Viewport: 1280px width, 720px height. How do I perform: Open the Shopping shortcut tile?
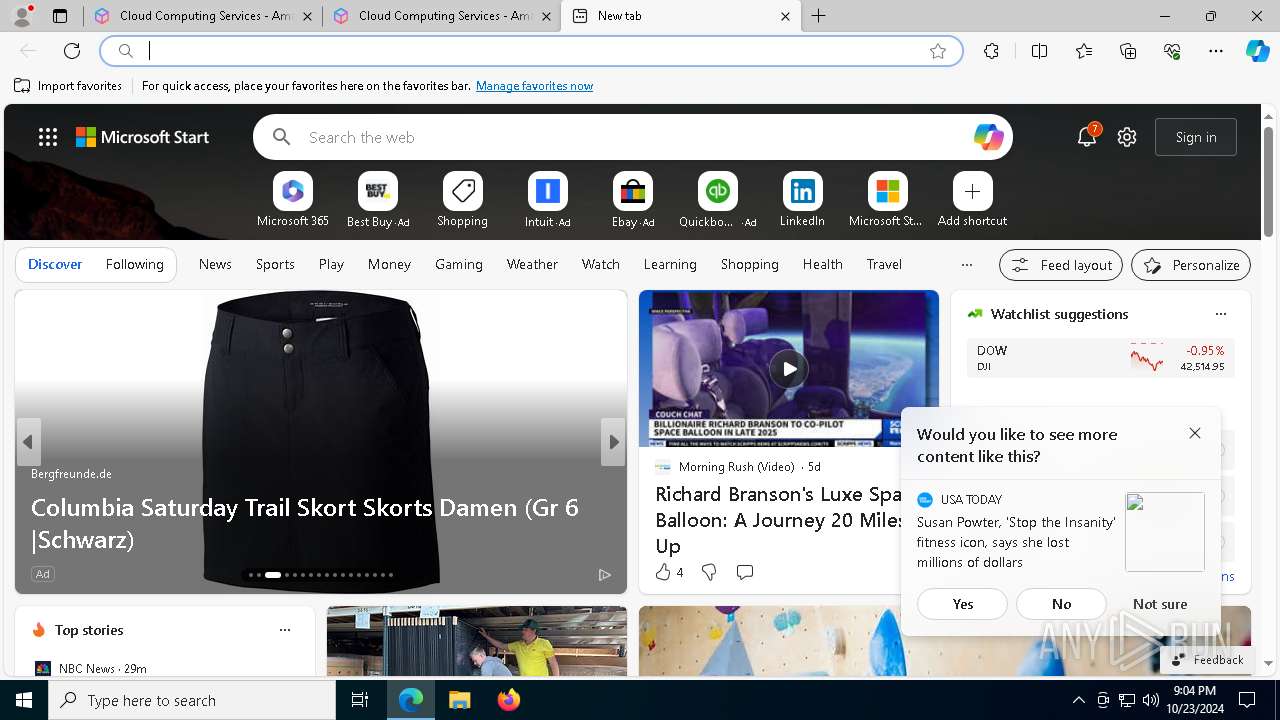point(462,200)
